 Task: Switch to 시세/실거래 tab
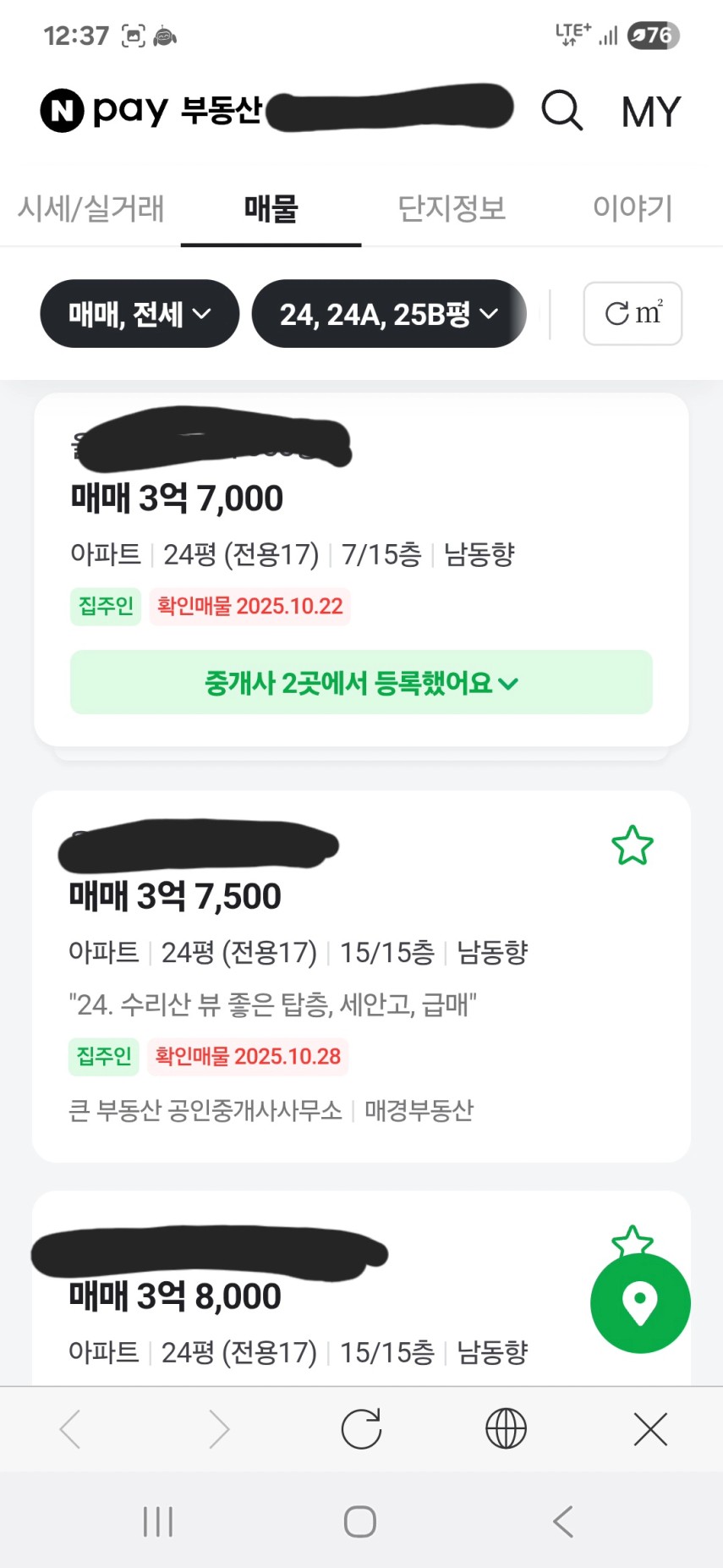click(x=91, y=208)
